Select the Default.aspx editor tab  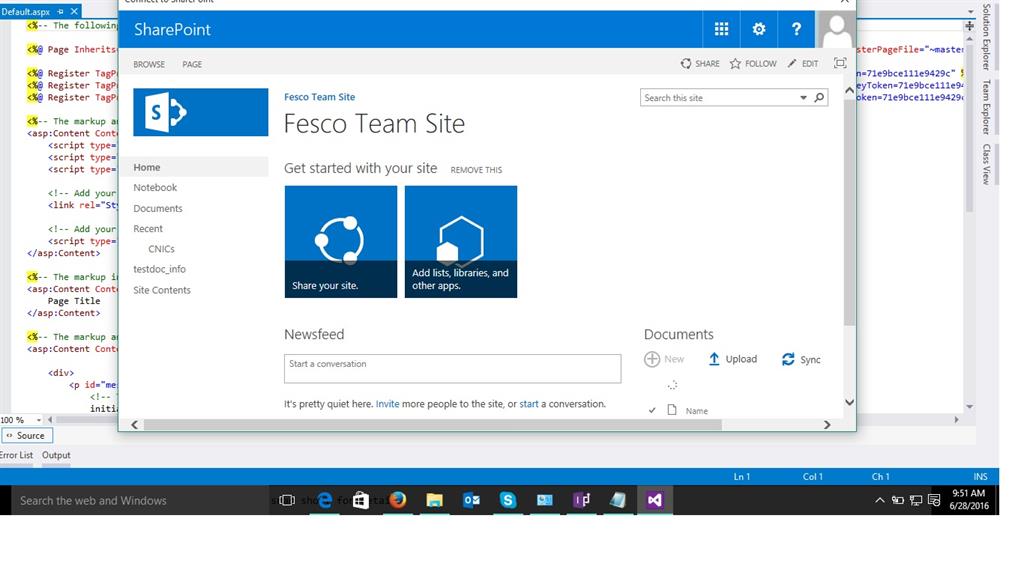click(x=25, y=12)
